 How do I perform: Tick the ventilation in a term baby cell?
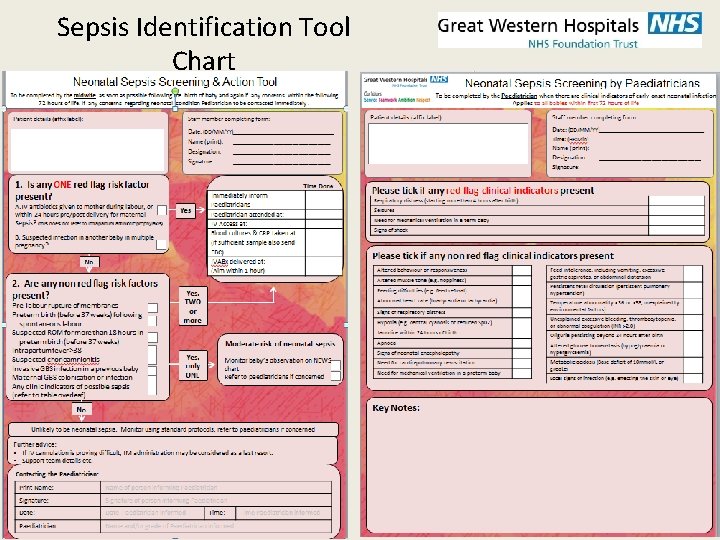[676, 220]
